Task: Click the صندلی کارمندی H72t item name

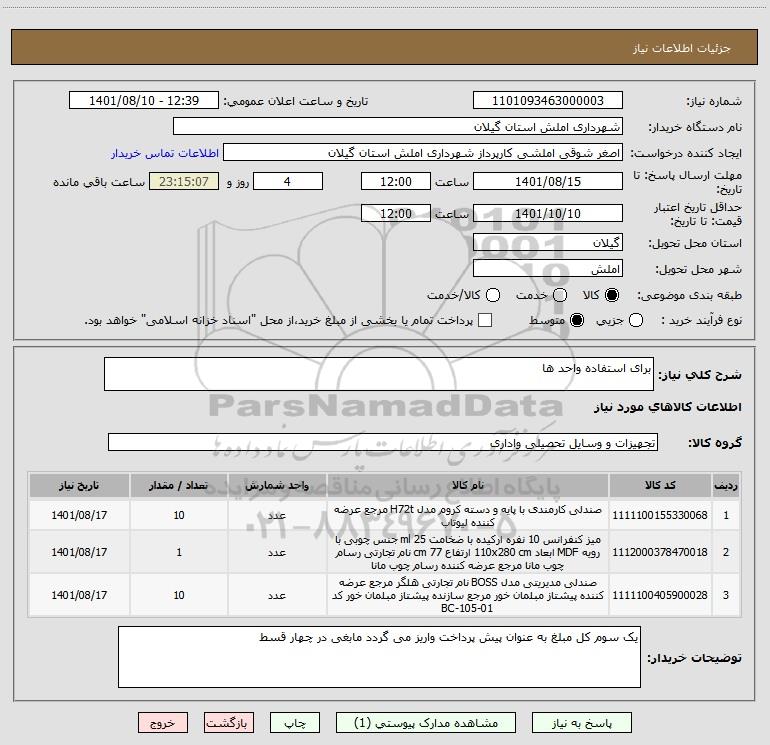Action: [468, 516]
